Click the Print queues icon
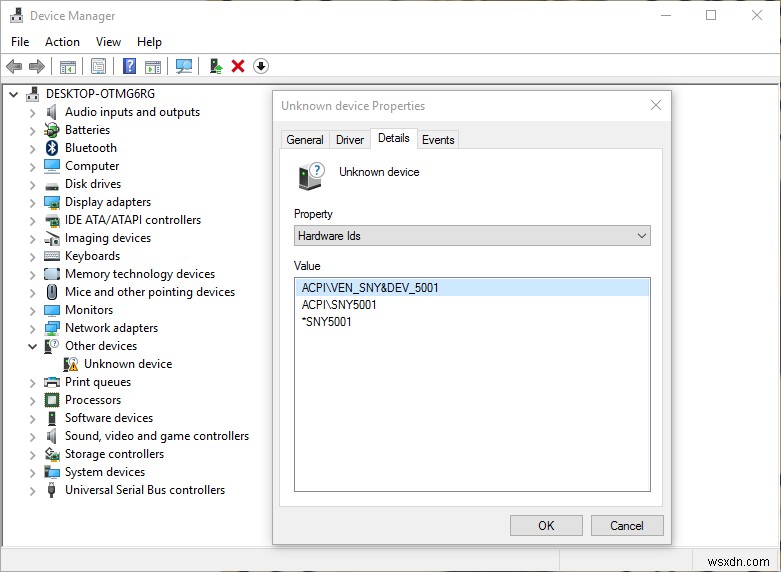Viewport: 781px width, 572px height. [x=52, y=382]
